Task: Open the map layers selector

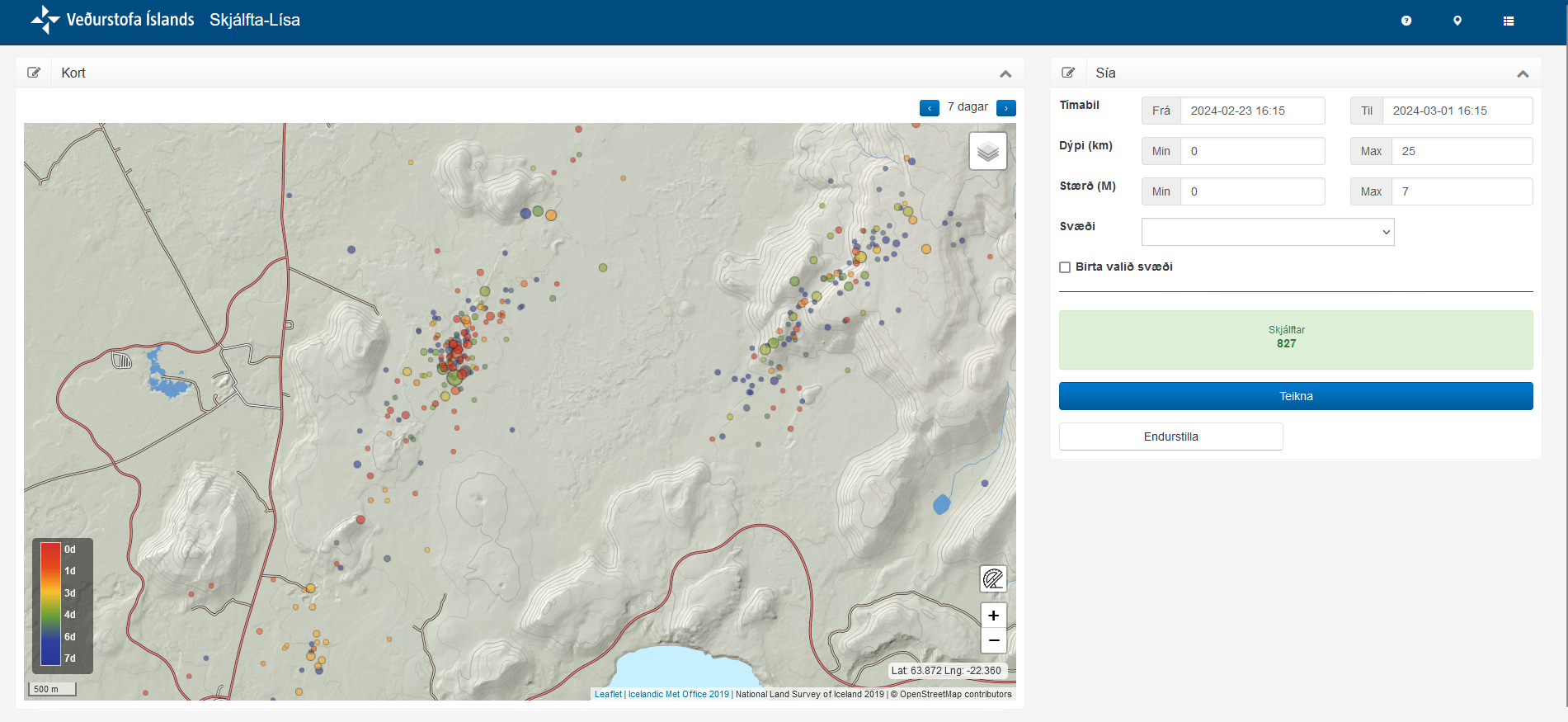Action: pos(987,151)
